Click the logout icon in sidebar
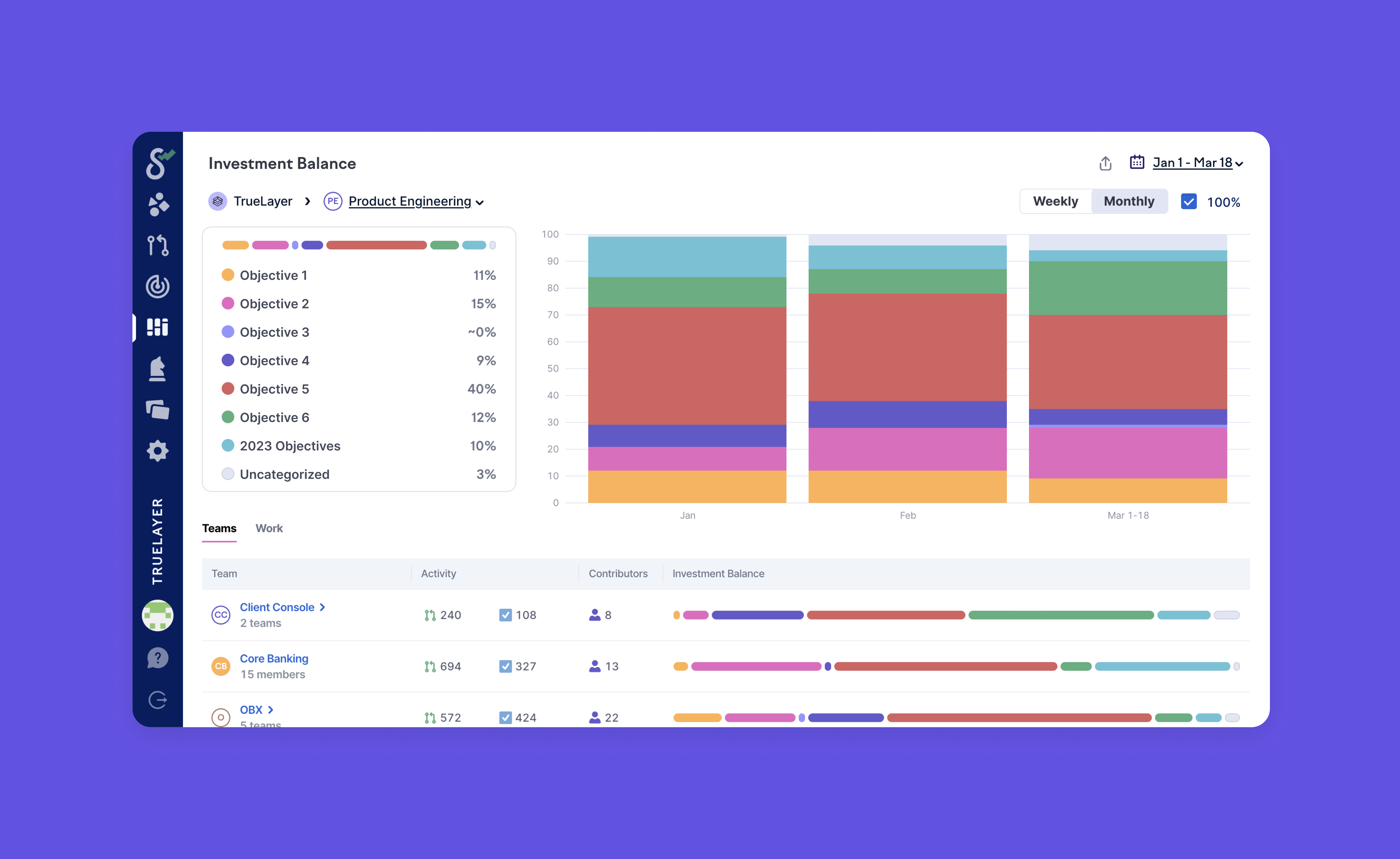 [157, 700]
